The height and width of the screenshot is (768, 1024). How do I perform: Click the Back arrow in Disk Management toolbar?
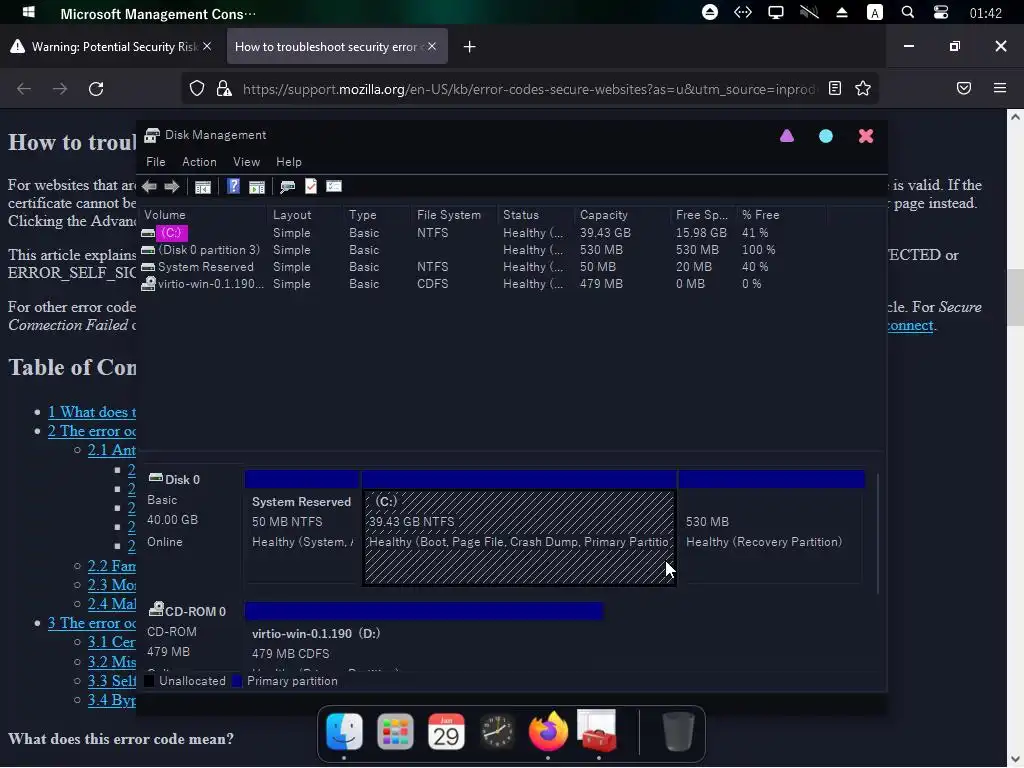click(150, 187)
